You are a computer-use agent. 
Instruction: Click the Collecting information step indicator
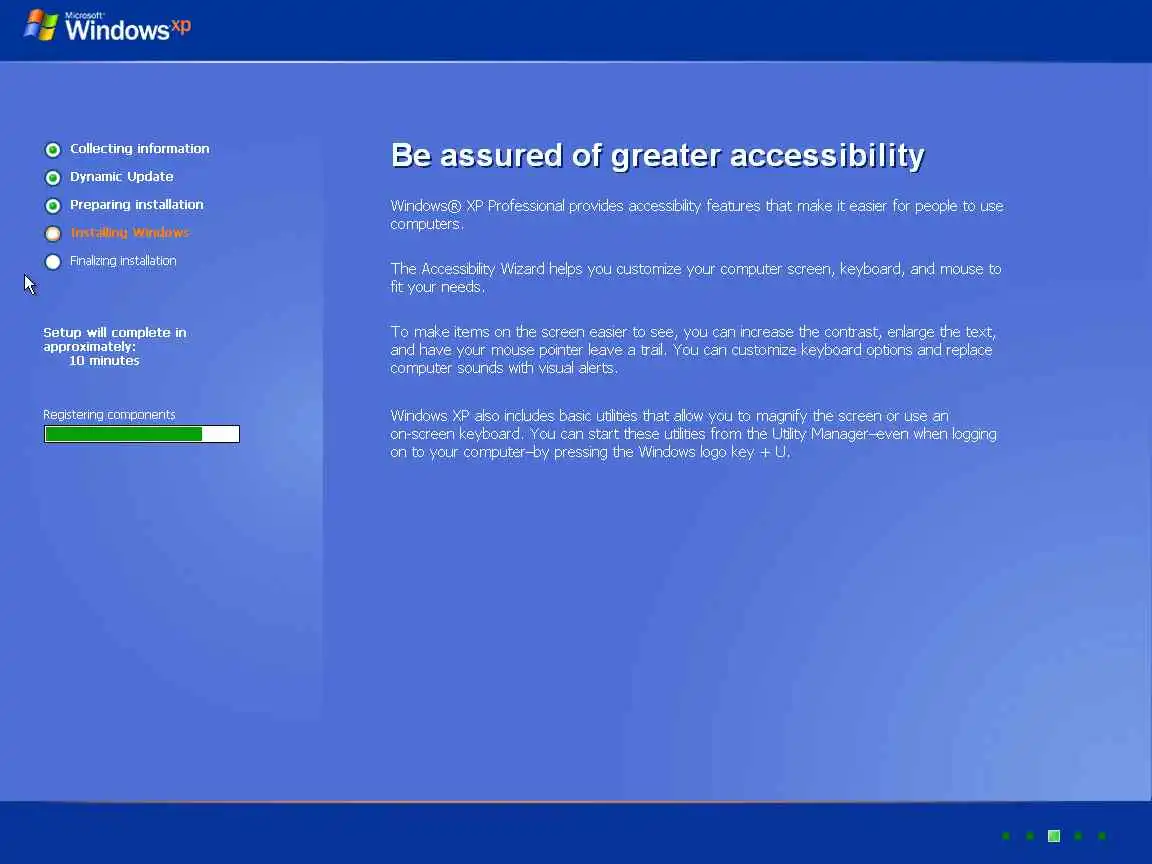53,150
